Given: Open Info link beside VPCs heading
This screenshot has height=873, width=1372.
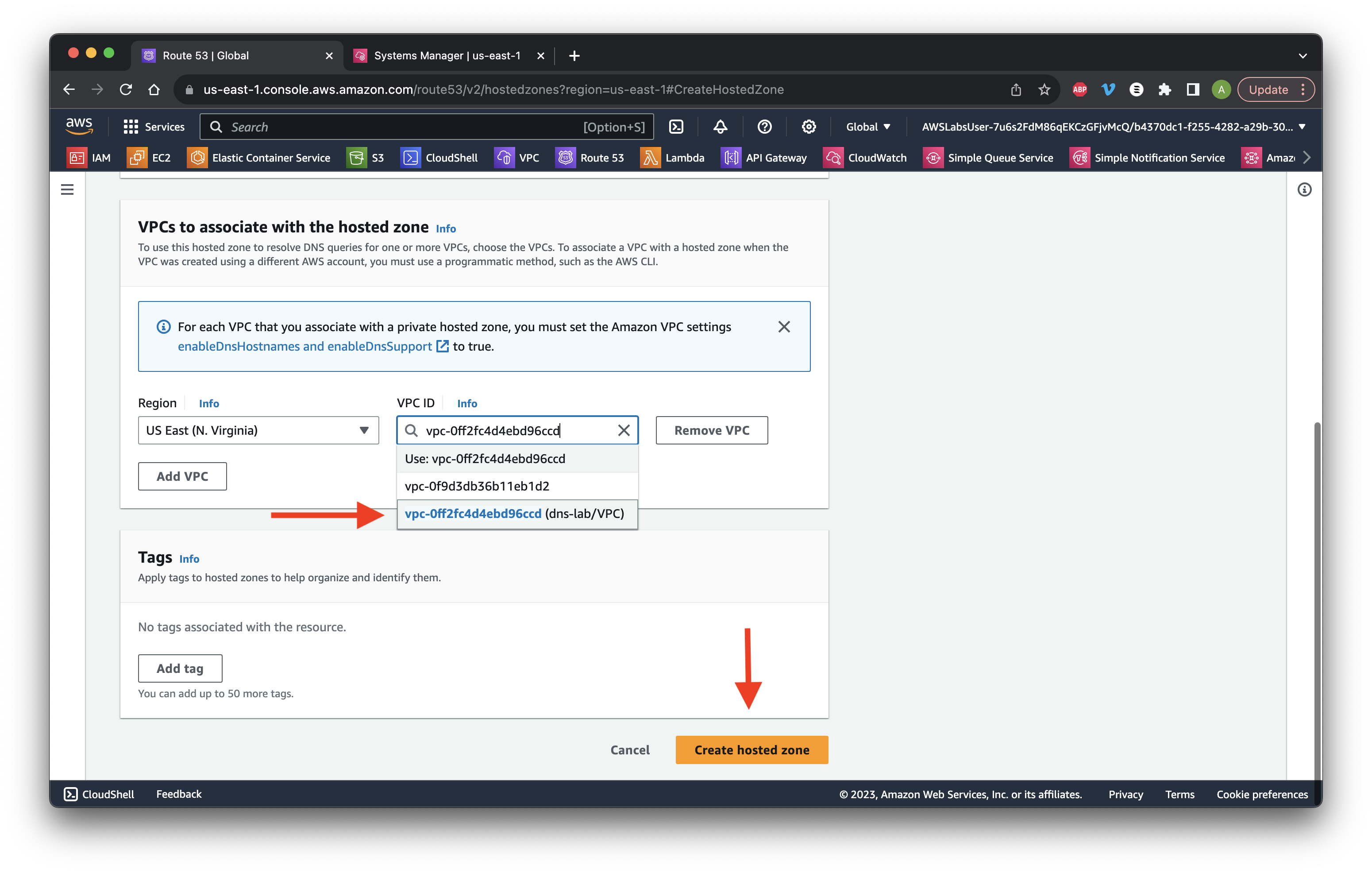Looking at the screenshot, I should click(446, 228).
